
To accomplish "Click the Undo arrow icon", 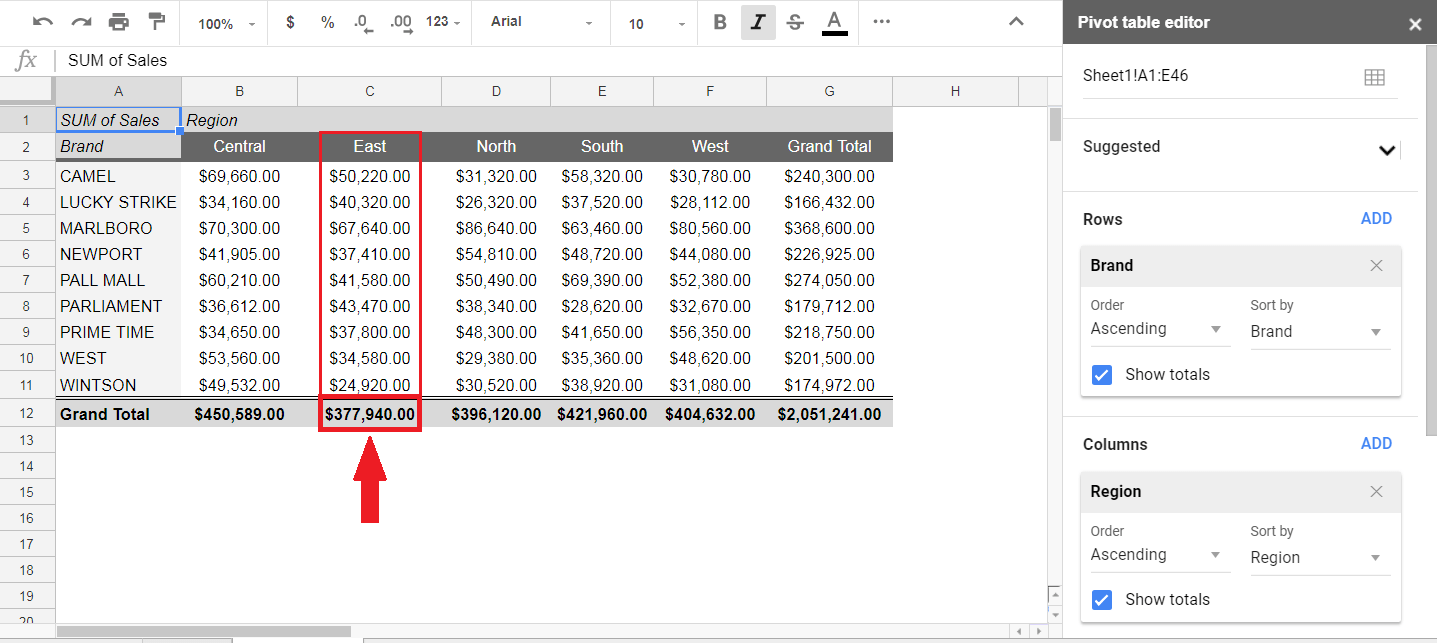I will pyautogui.click(x=43, y=22).
